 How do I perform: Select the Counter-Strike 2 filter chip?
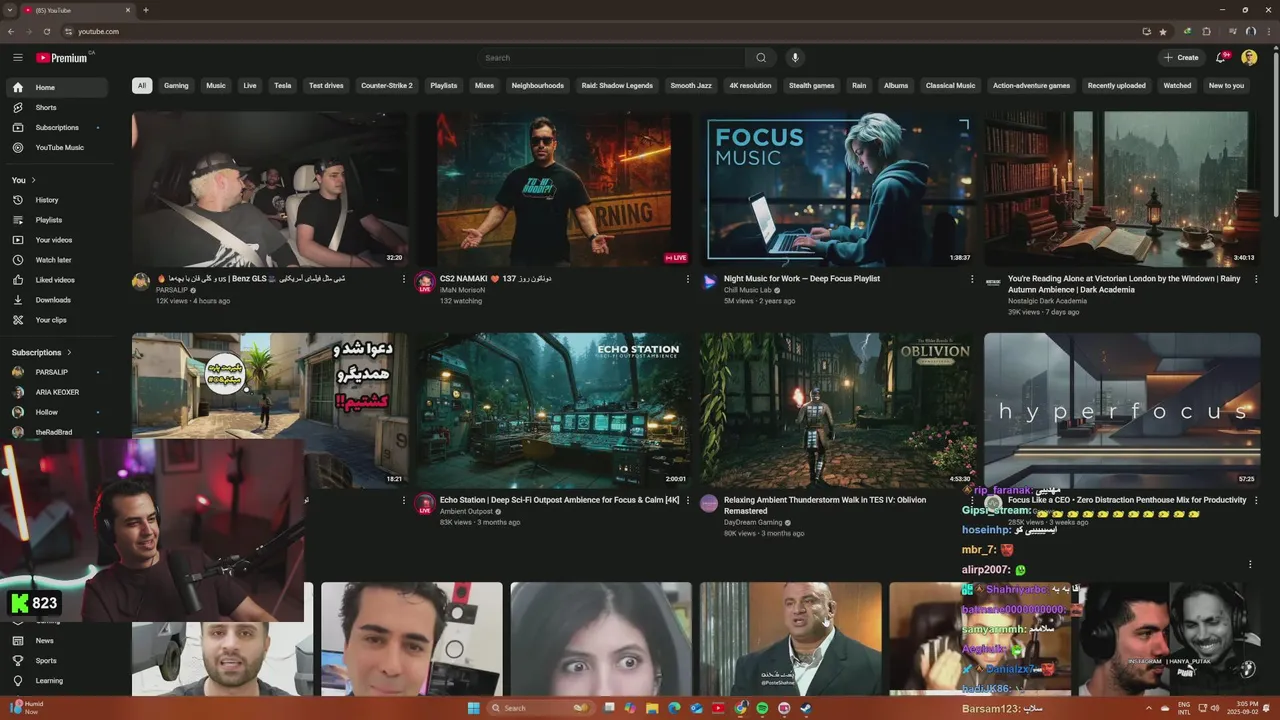pyautogui.click(x=387, y=85)
